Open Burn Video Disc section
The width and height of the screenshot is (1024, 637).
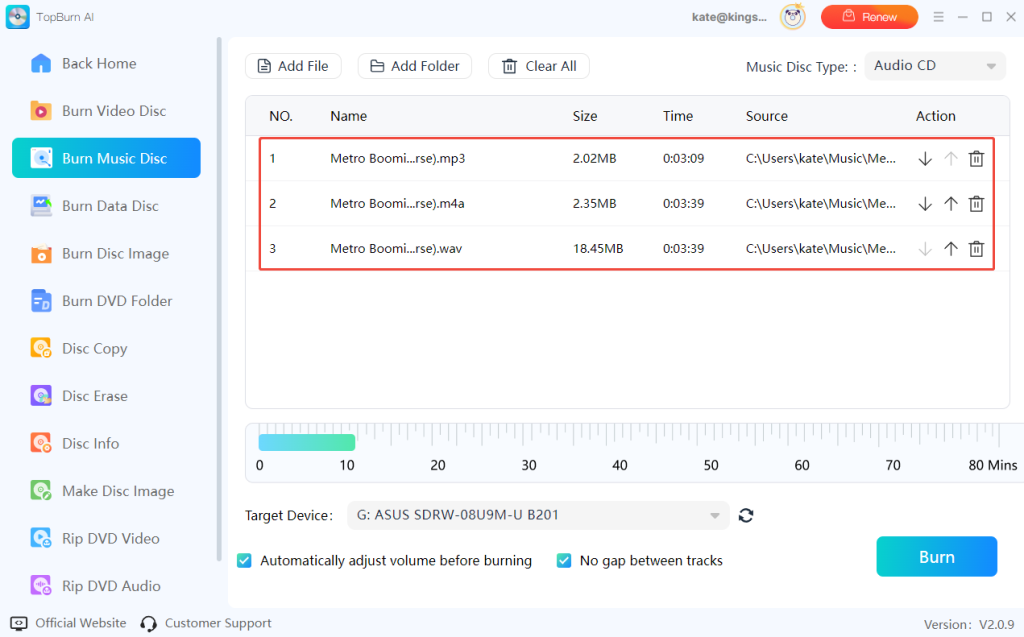(113, 111)
